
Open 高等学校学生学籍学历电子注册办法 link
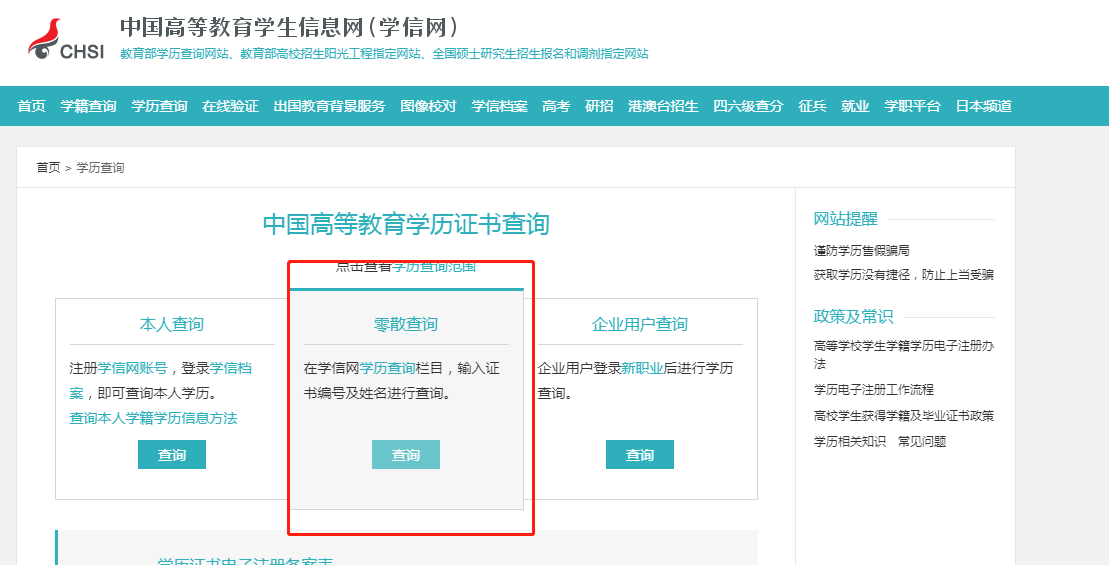pyautogui.click(x=904, y=354)
